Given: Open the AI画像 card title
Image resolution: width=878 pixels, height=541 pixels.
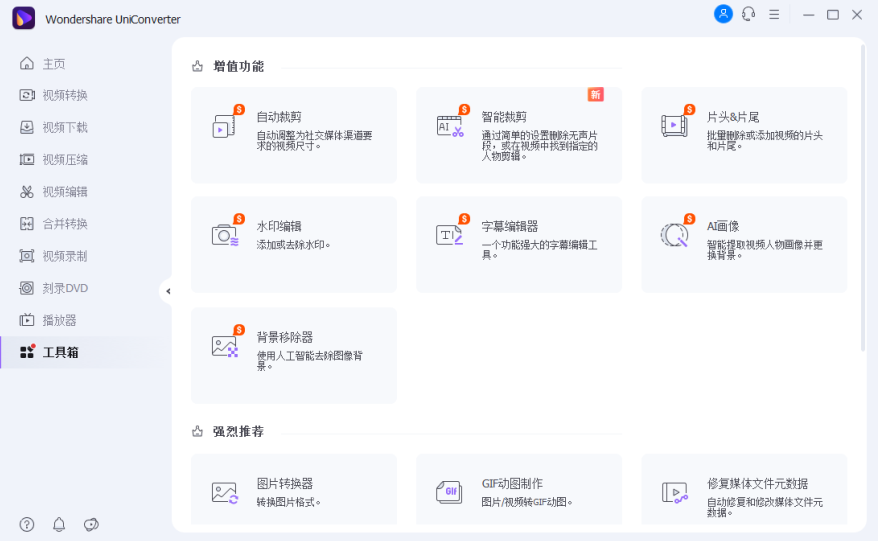Looking at the screenshot, I should (x=723, y=226).
